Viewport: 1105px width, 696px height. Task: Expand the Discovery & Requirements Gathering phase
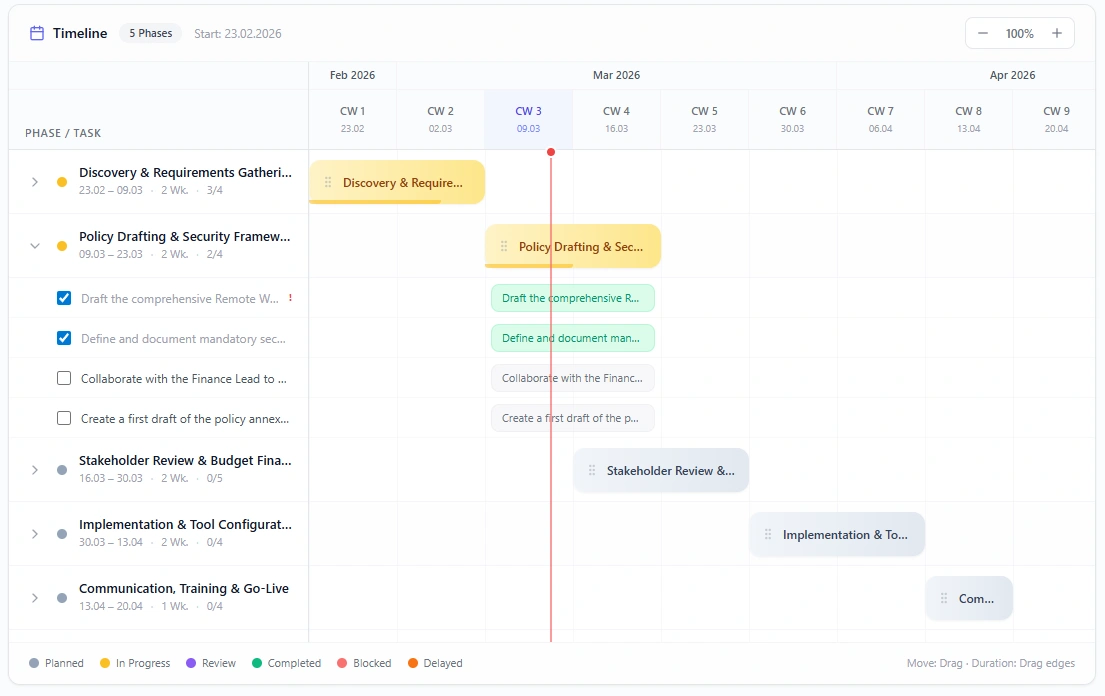[35, 181]
